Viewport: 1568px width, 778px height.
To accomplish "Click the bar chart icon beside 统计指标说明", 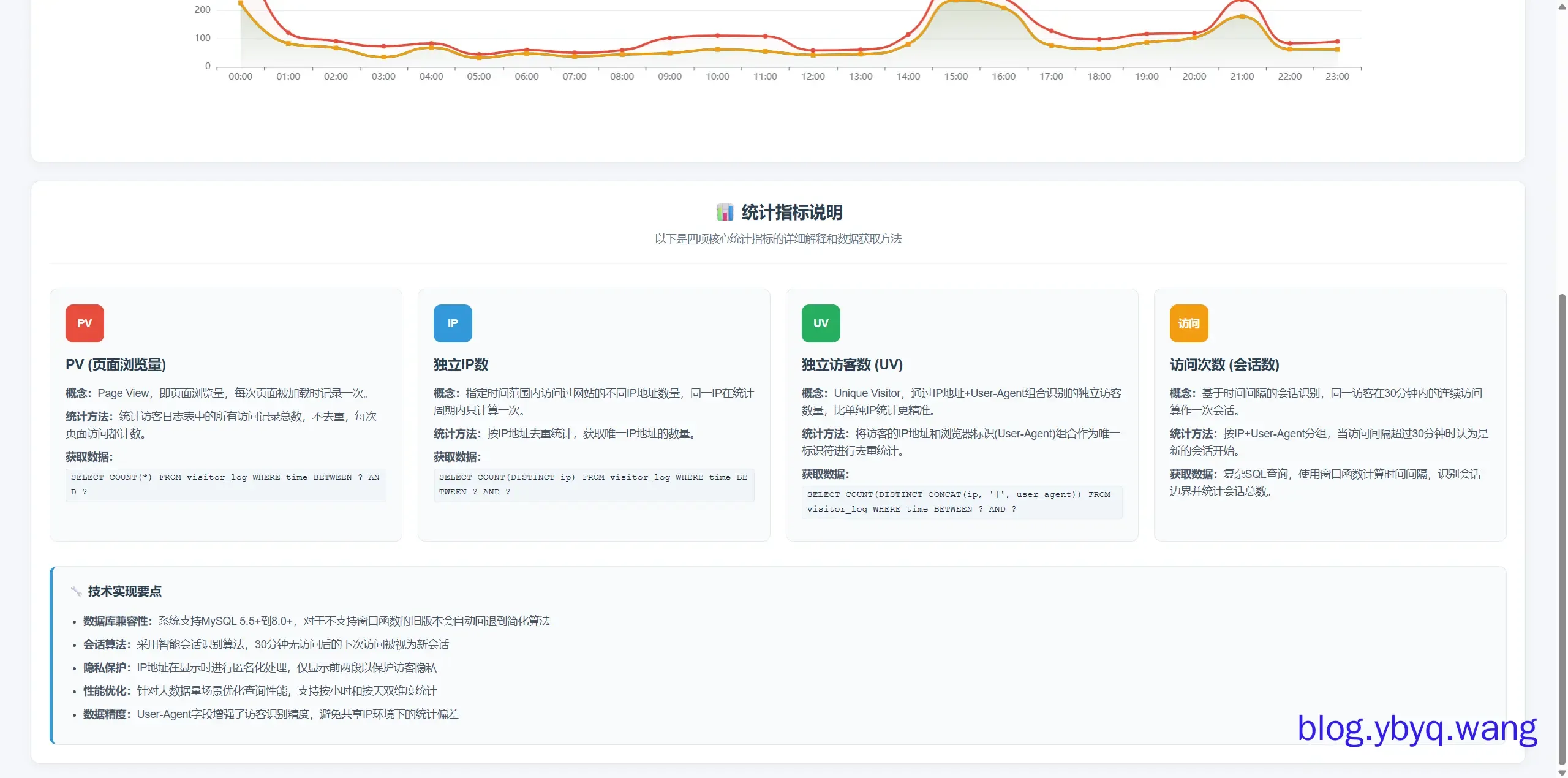I will point(725,213).
